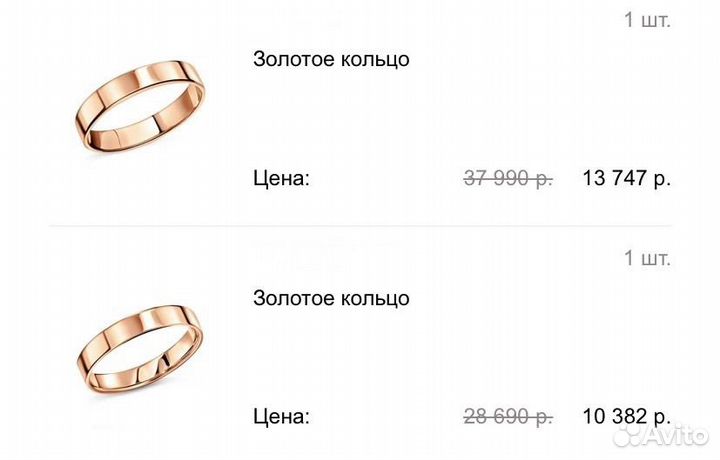
Task: Click the 'Цена:' label of the first ring
Action: click(x=281, y=178)
